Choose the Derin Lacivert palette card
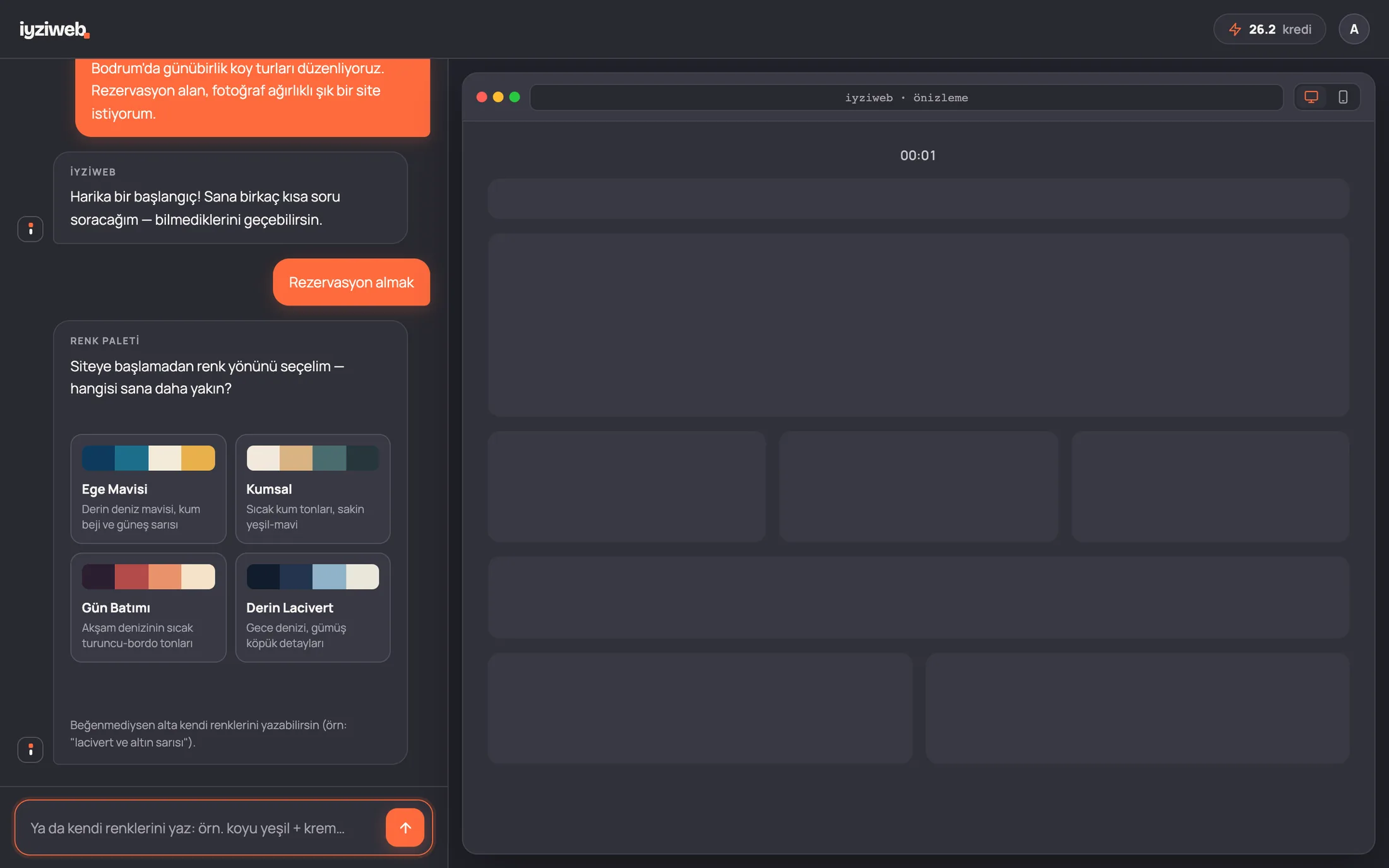This screenshot has width=1389, height=868. pyautogui.click(x=313, y=607)
